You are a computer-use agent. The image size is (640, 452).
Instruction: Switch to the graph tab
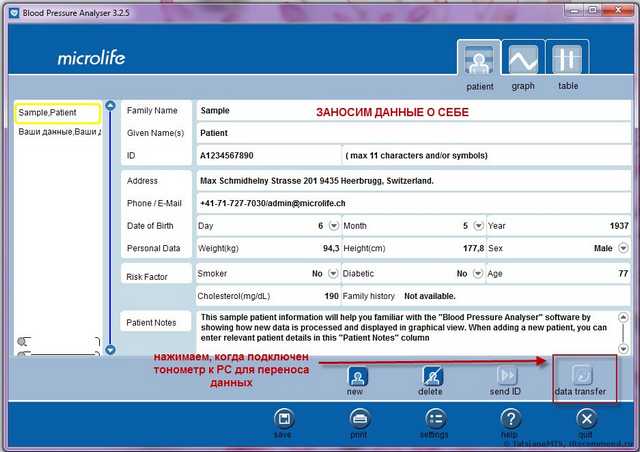click(523, 59)
